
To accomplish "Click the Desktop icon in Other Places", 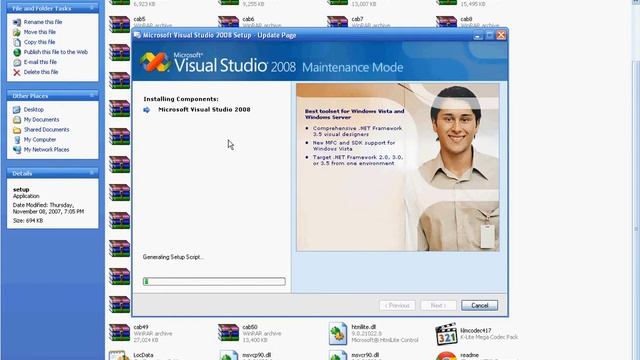I will pyautogui.click(x=17, y=110).
